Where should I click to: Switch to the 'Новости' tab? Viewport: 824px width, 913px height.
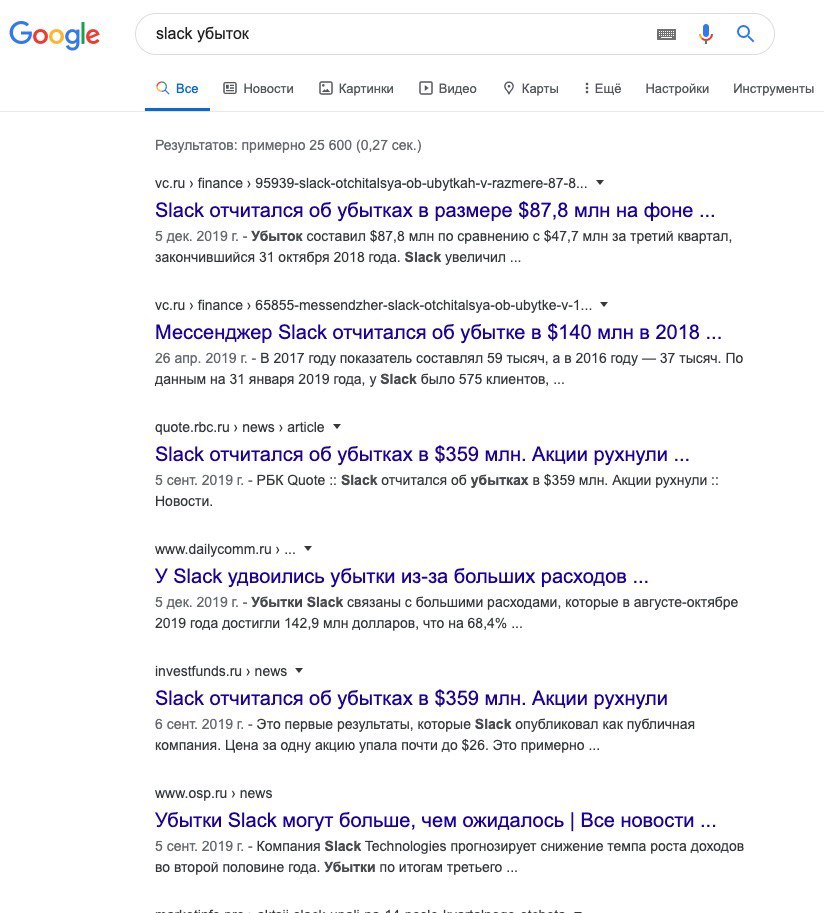pos(259,89)
